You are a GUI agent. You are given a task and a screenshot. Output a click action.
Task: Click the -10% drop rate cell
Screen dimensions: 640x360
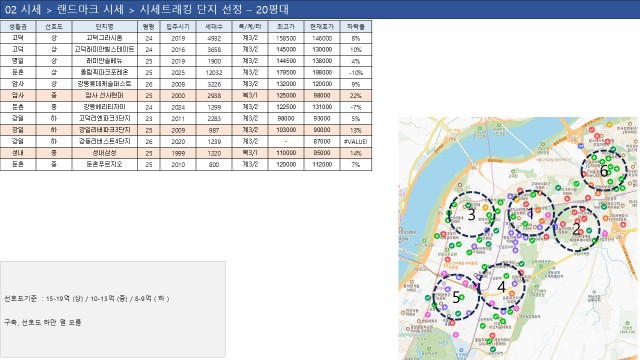click(356, 72)
